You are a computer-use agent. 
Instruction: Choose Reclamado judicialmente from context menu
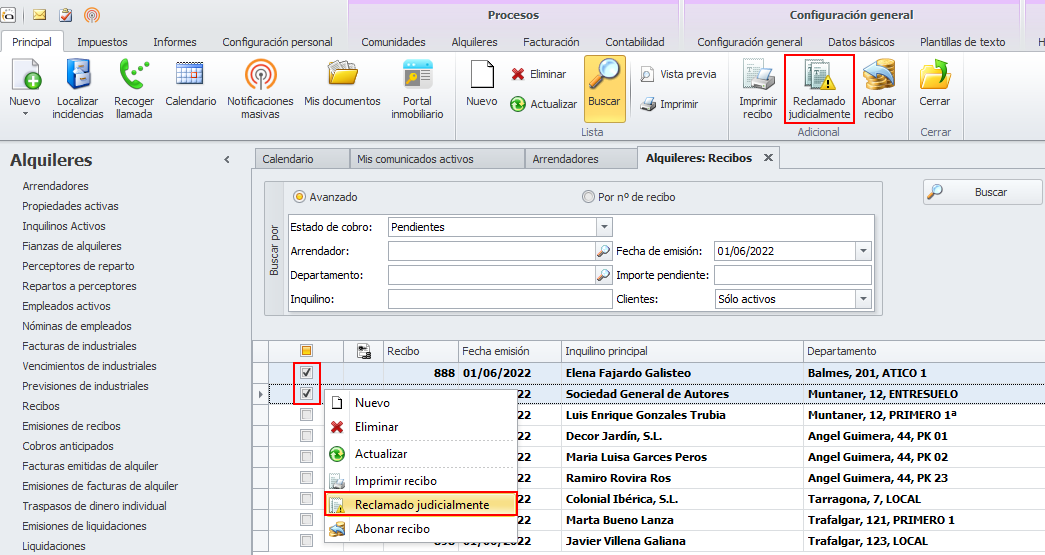click(421, 505)
